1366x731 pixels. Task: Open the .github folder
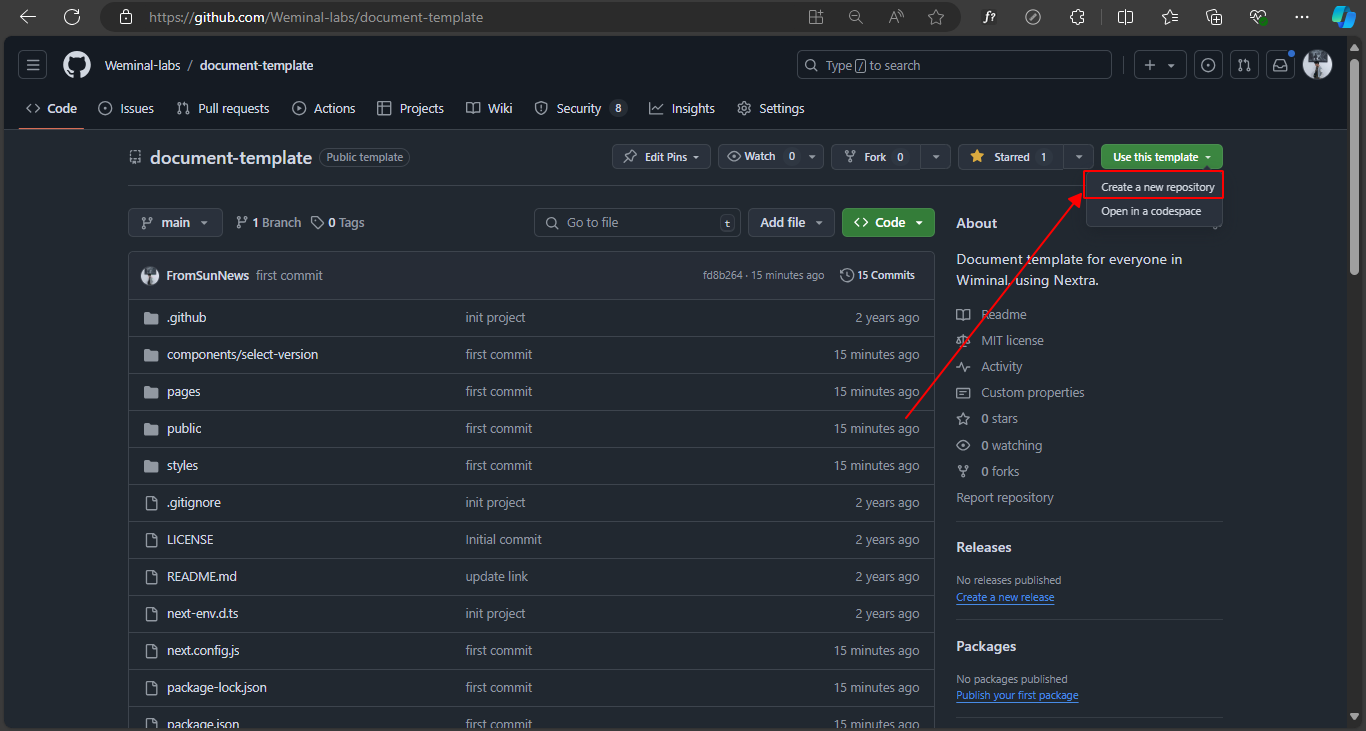click(186, 317)
